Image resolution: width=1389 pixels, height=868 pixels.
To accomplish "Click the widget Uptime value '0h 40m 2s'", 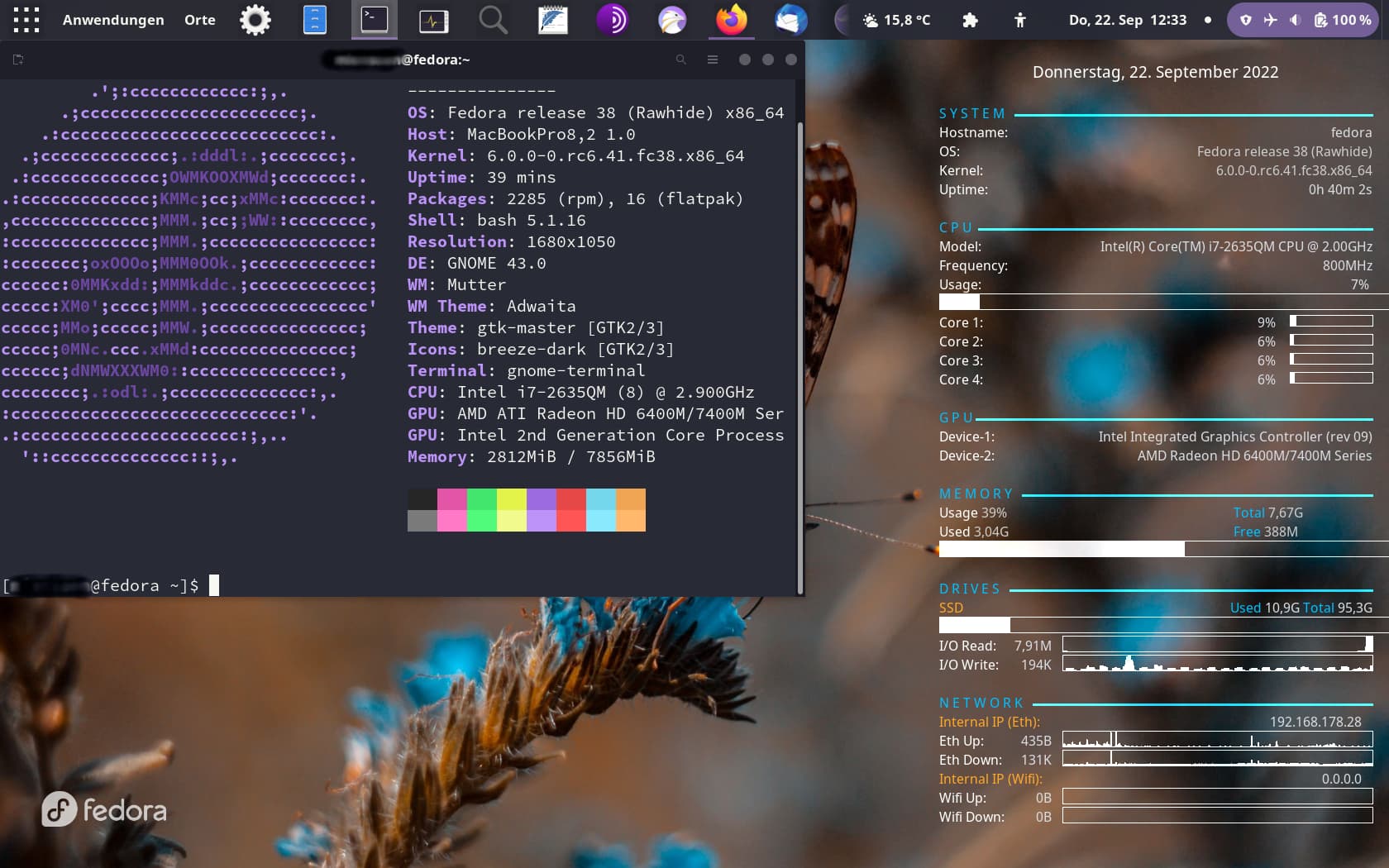I will [x=1339, y=189].
